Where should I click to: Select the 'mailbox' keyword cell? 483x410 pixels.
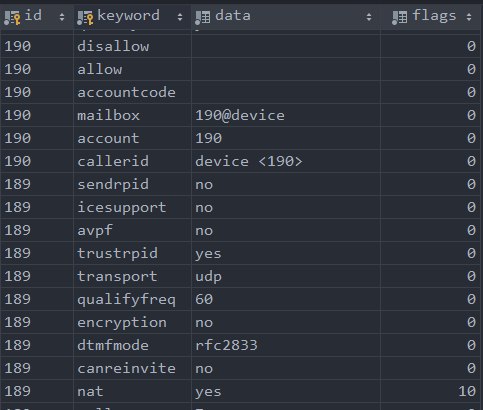point(132,115)
